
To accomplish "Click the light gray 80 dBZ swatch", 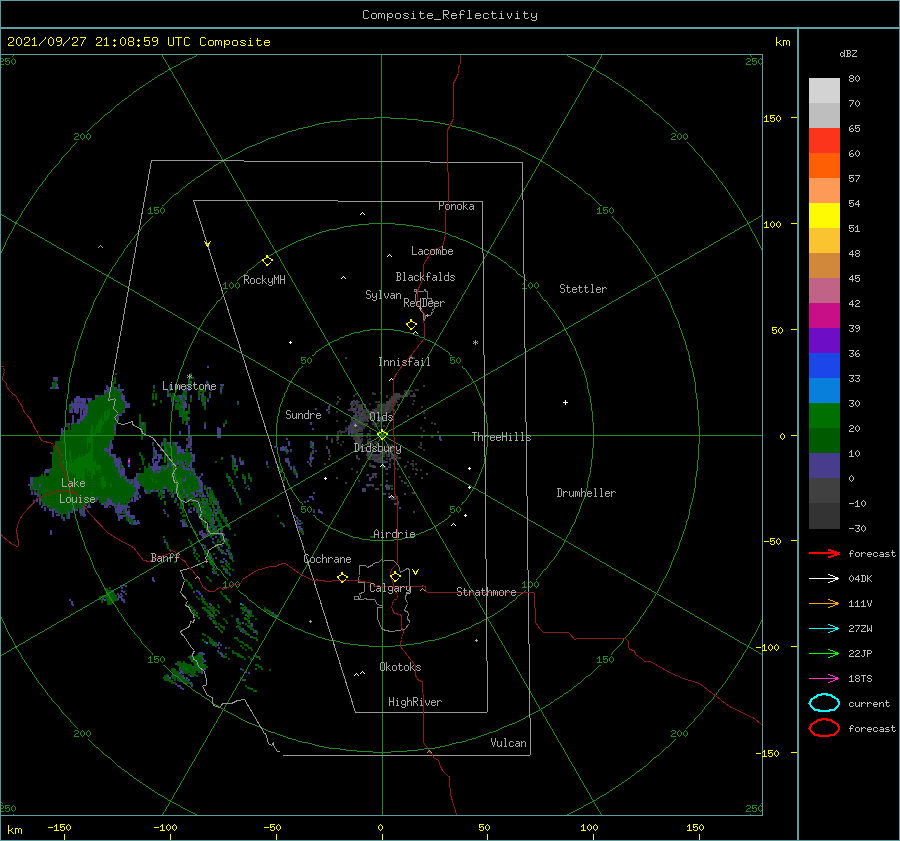I will tap(824, 90).
